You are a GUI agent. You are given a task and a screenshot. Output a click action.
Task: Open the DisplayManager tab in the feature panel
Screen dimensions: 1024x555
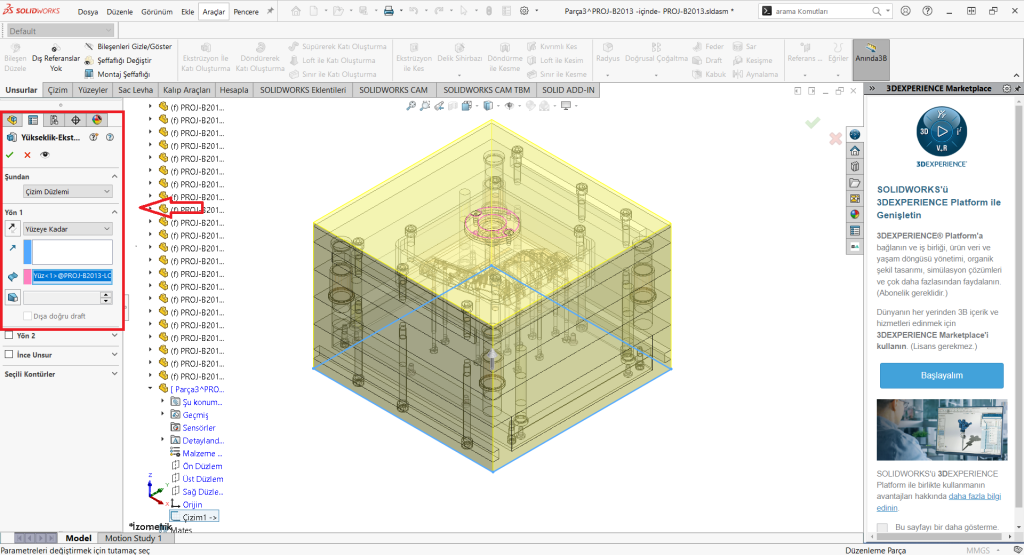(x=97, y=120)
